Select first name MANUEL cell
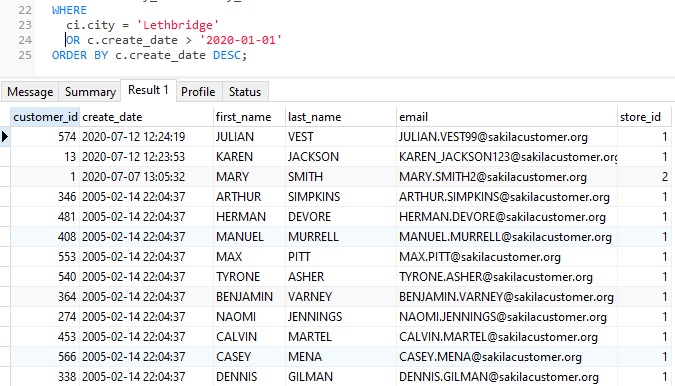Screen dimensions: 675x386 point(249,237)
